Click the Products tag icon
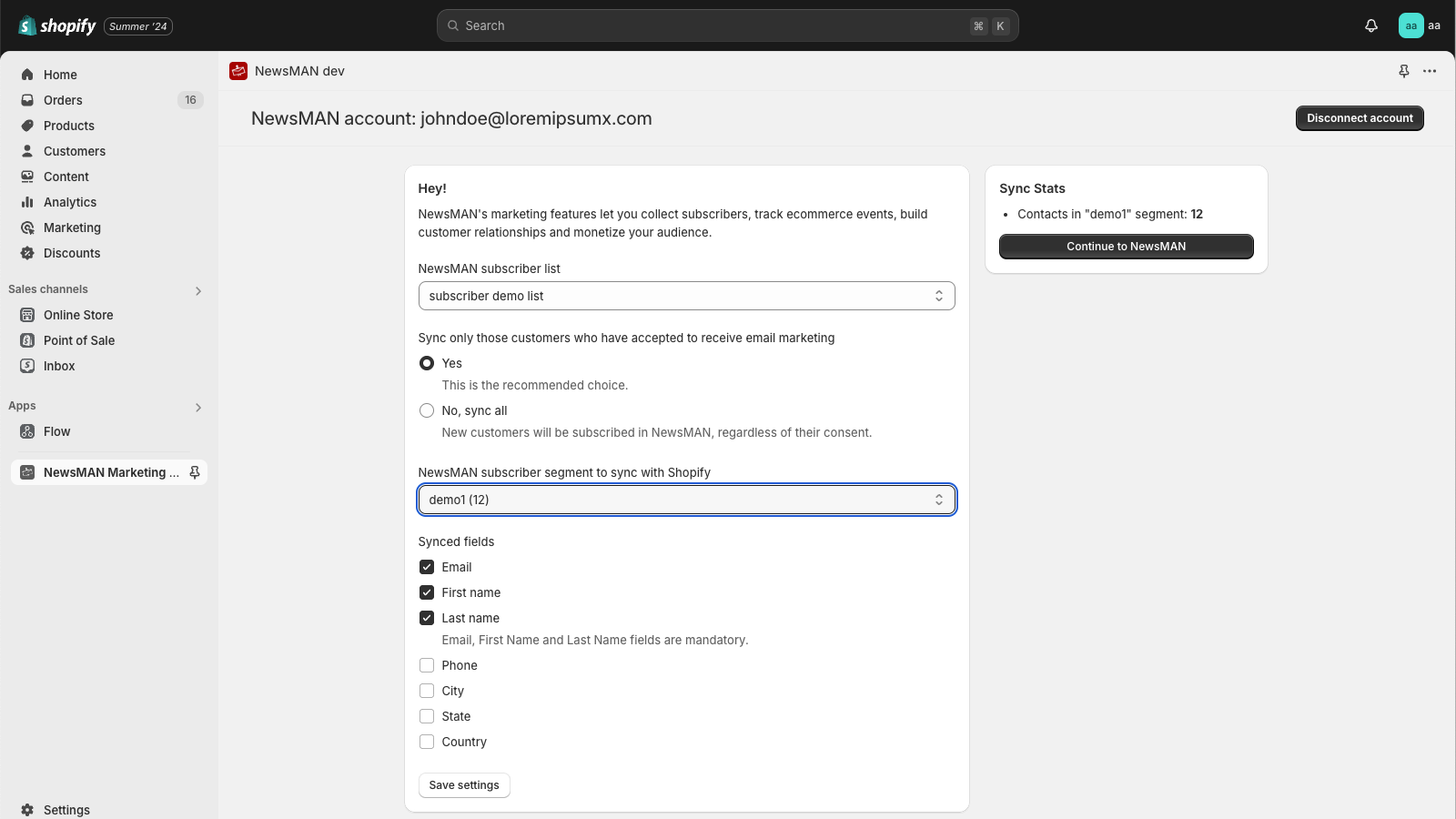Image resolution: width=1456 pixels, height=819 pixels. pos(27,126)
